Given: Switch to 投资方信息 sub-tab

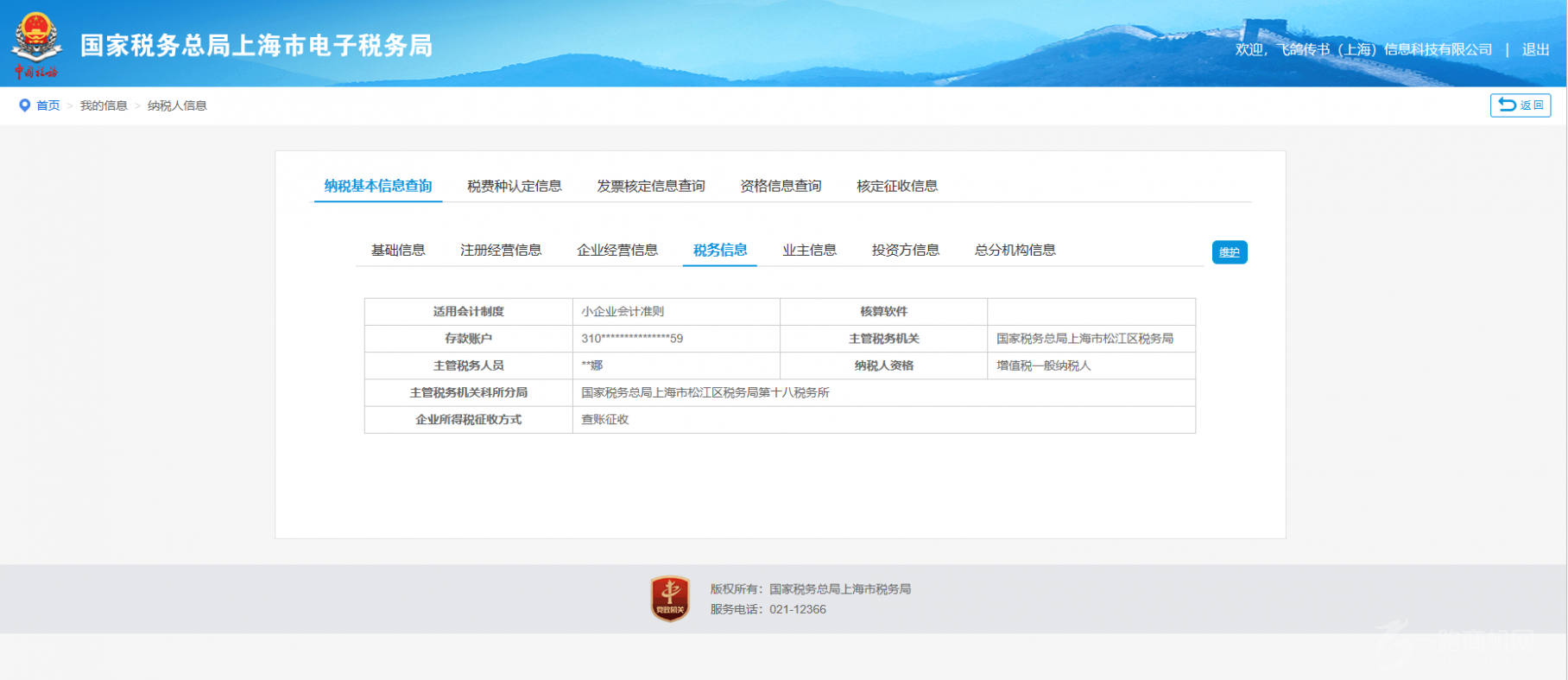Looking at the screenshot, I should [906, 251].
